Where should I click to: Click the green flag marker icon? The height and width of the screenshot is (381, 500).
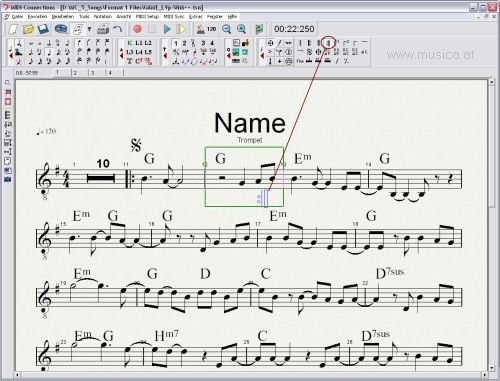(259, 29)
